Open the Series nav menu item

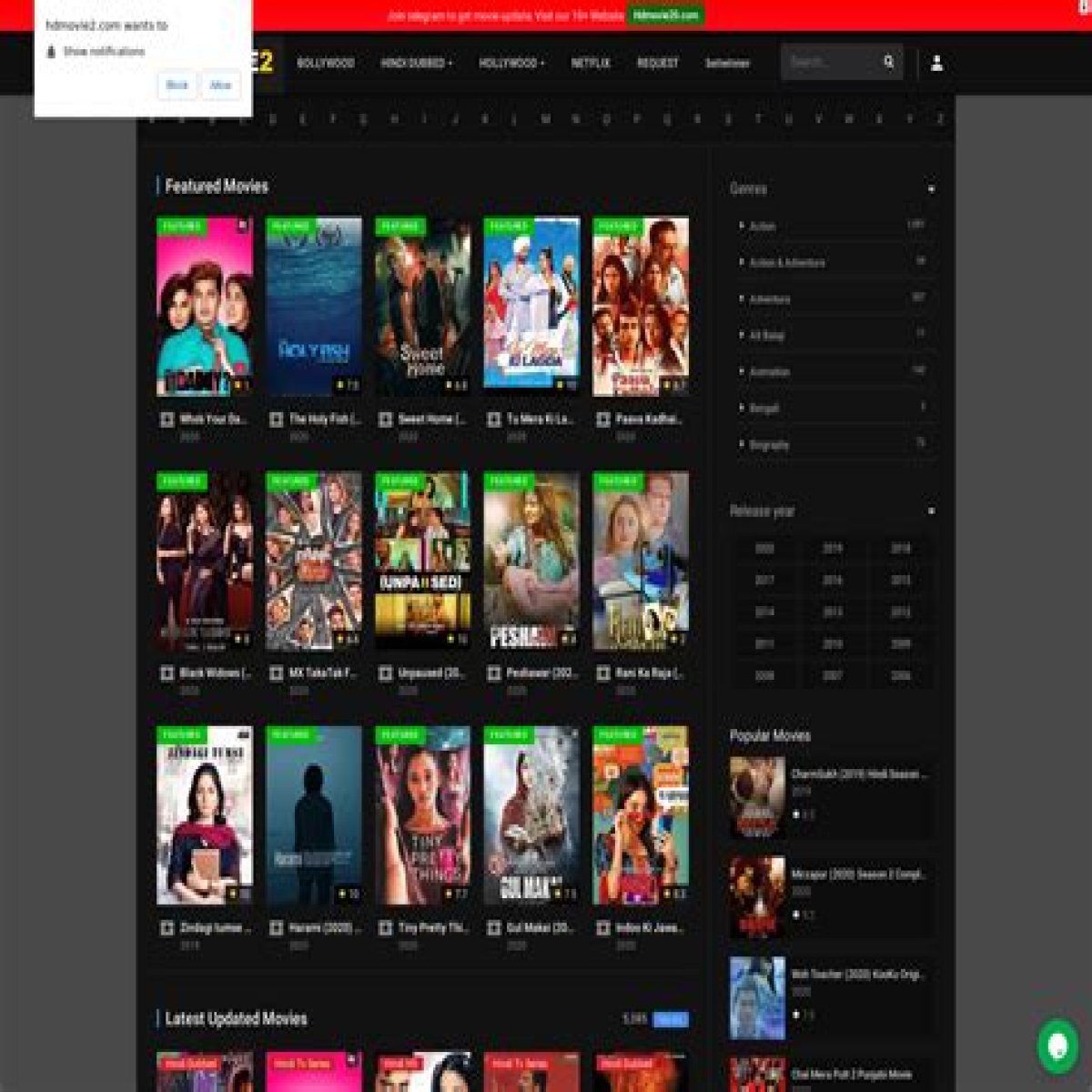coord(727,63)
